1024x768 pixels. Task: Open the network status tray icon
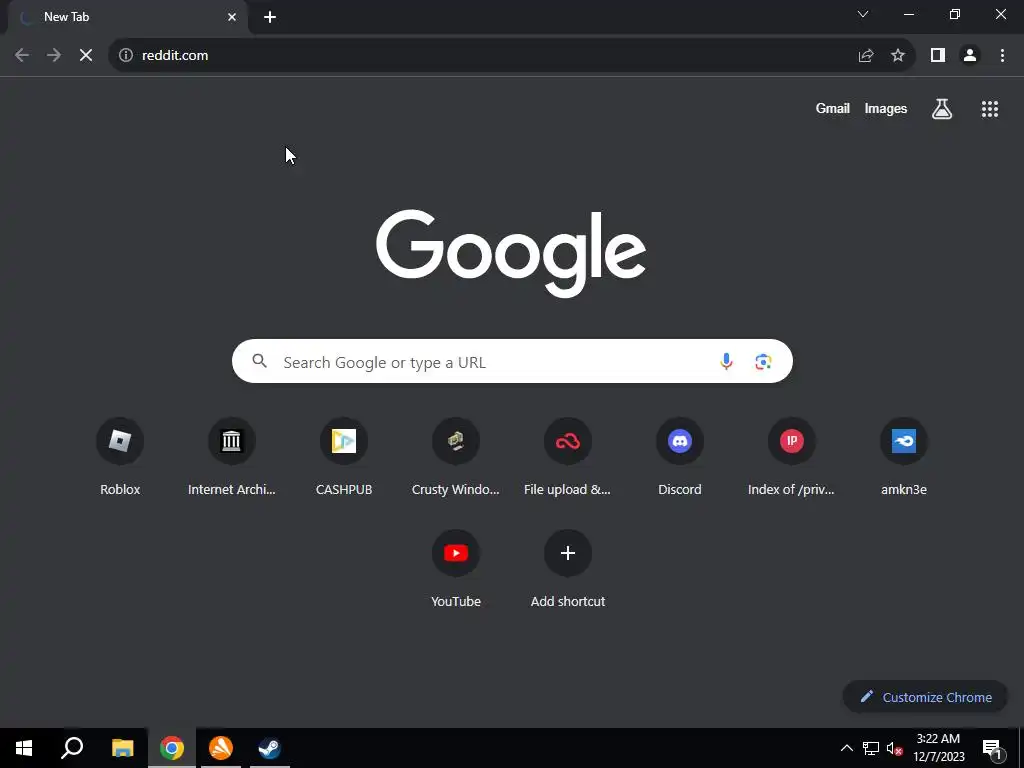click(x=871, y=748)
